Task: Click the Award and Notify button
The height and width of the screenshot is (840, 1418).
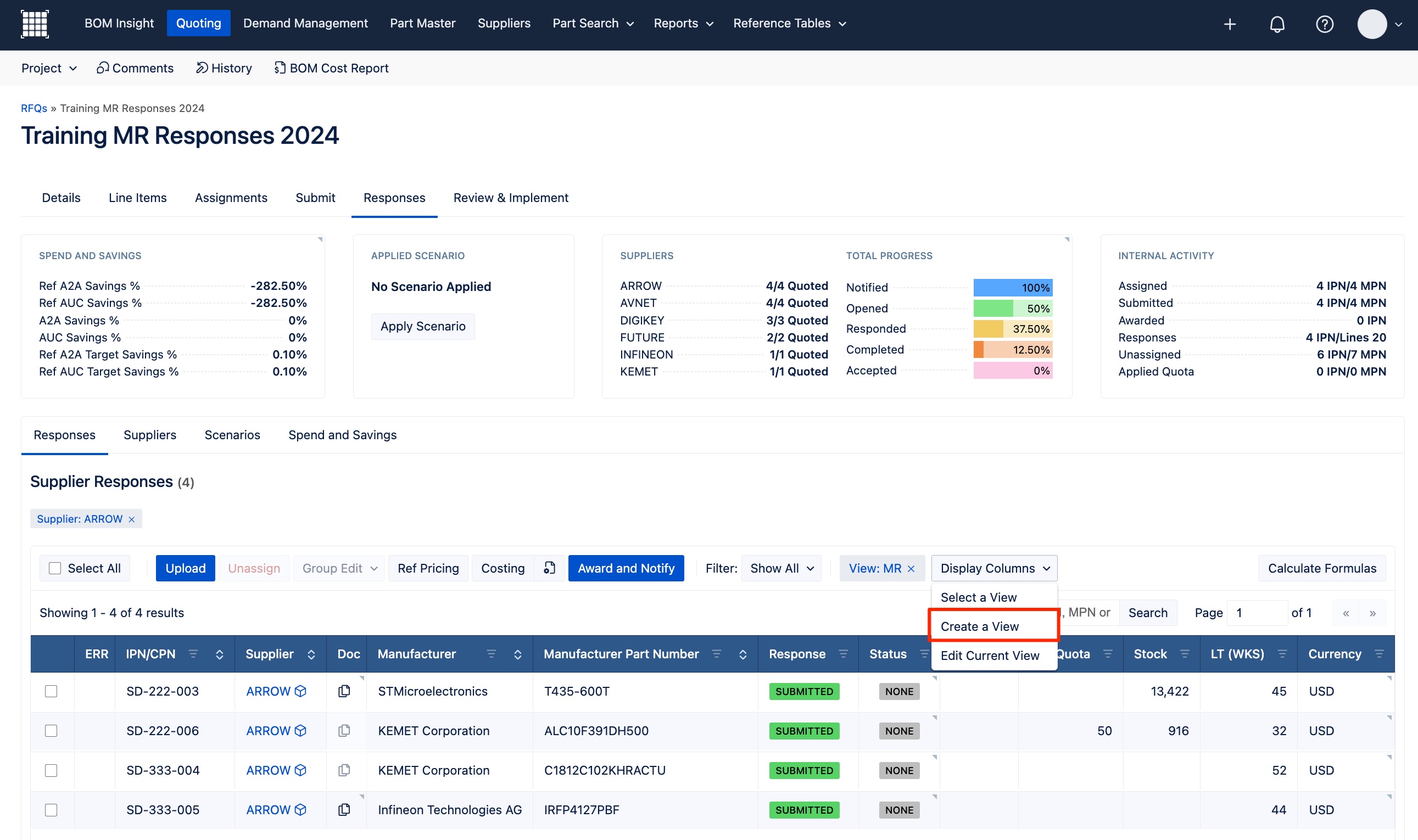Action: 626,568
